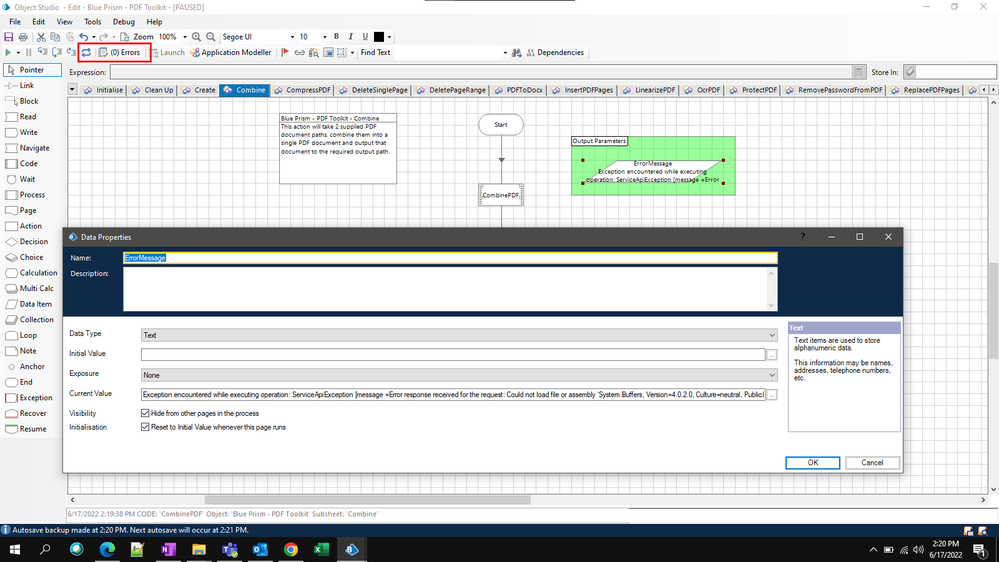Cancel the Data Properties dialog
Image resolution: width=999 pixels, height=562 pixels.
pos(872,463)
